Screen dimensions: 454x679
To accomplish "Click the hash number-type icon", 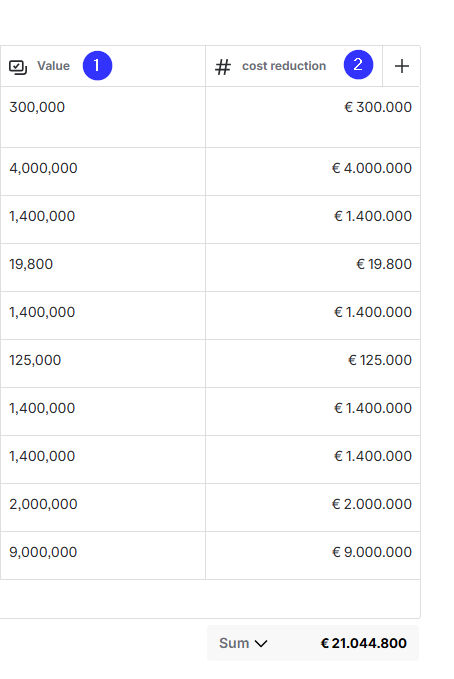I will (223, 67).
